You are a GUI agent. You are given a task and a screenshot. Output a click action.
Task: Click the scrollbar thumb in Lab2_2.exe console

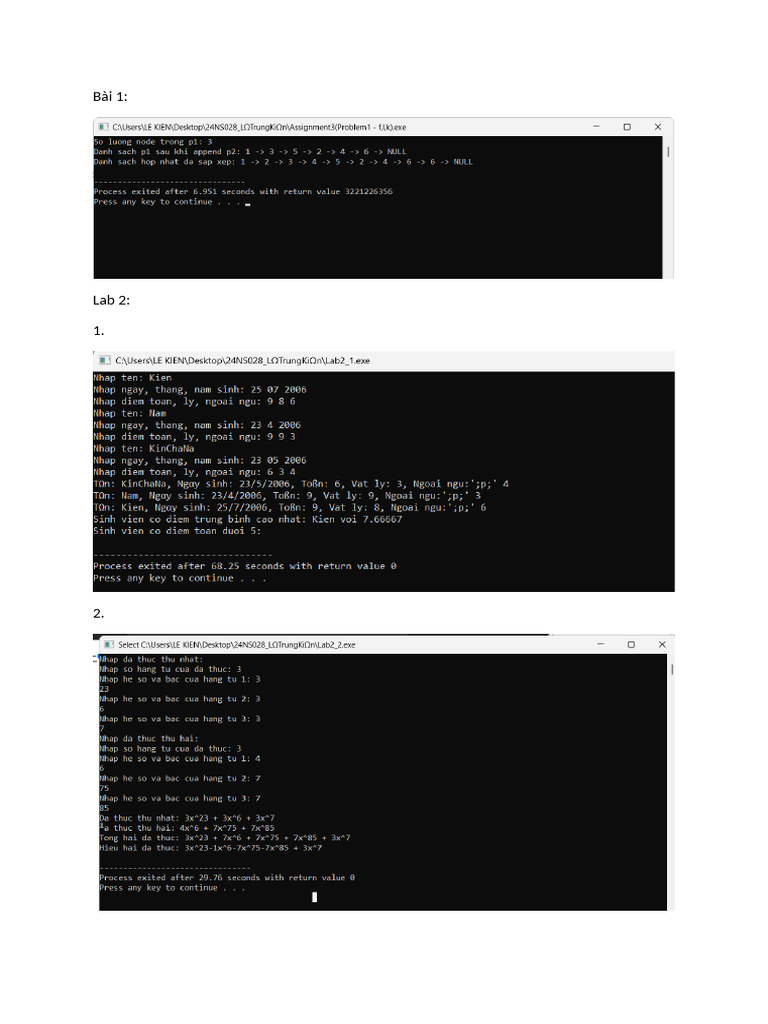672,669
